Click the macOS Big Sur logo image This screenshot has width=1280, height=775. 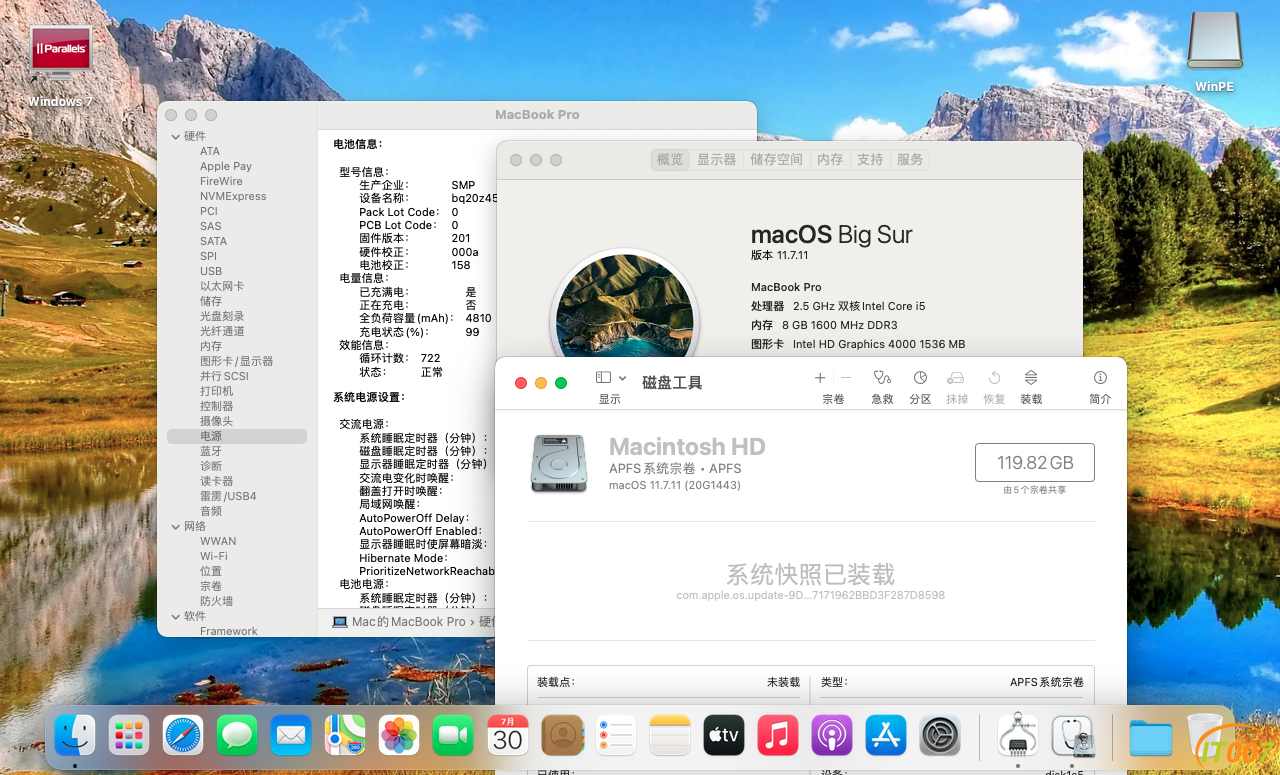pos(624,305)
